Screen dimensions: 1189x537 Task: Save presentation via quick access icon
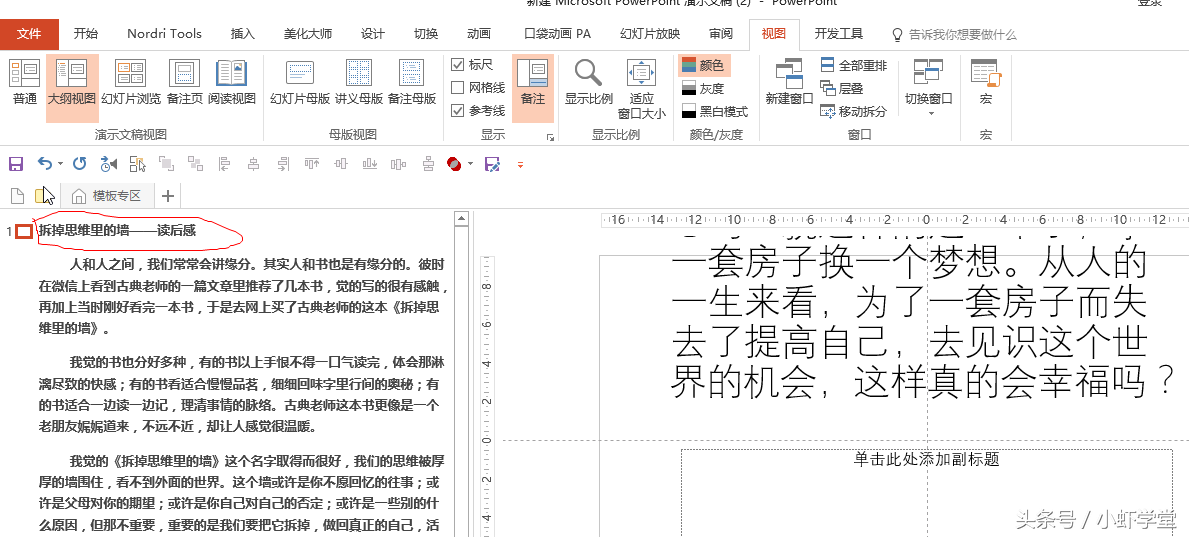click(x=16, y=163)
